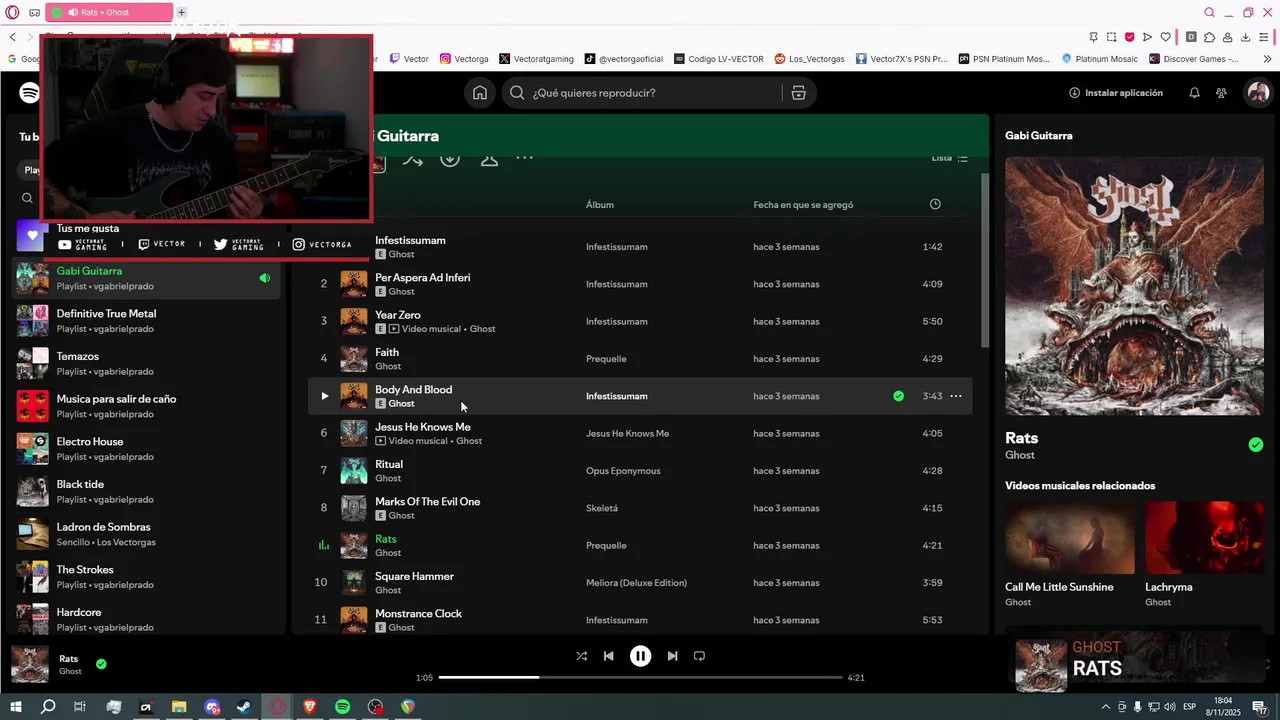Open the Jesus He Knows Me track

(x=422, y=427)
